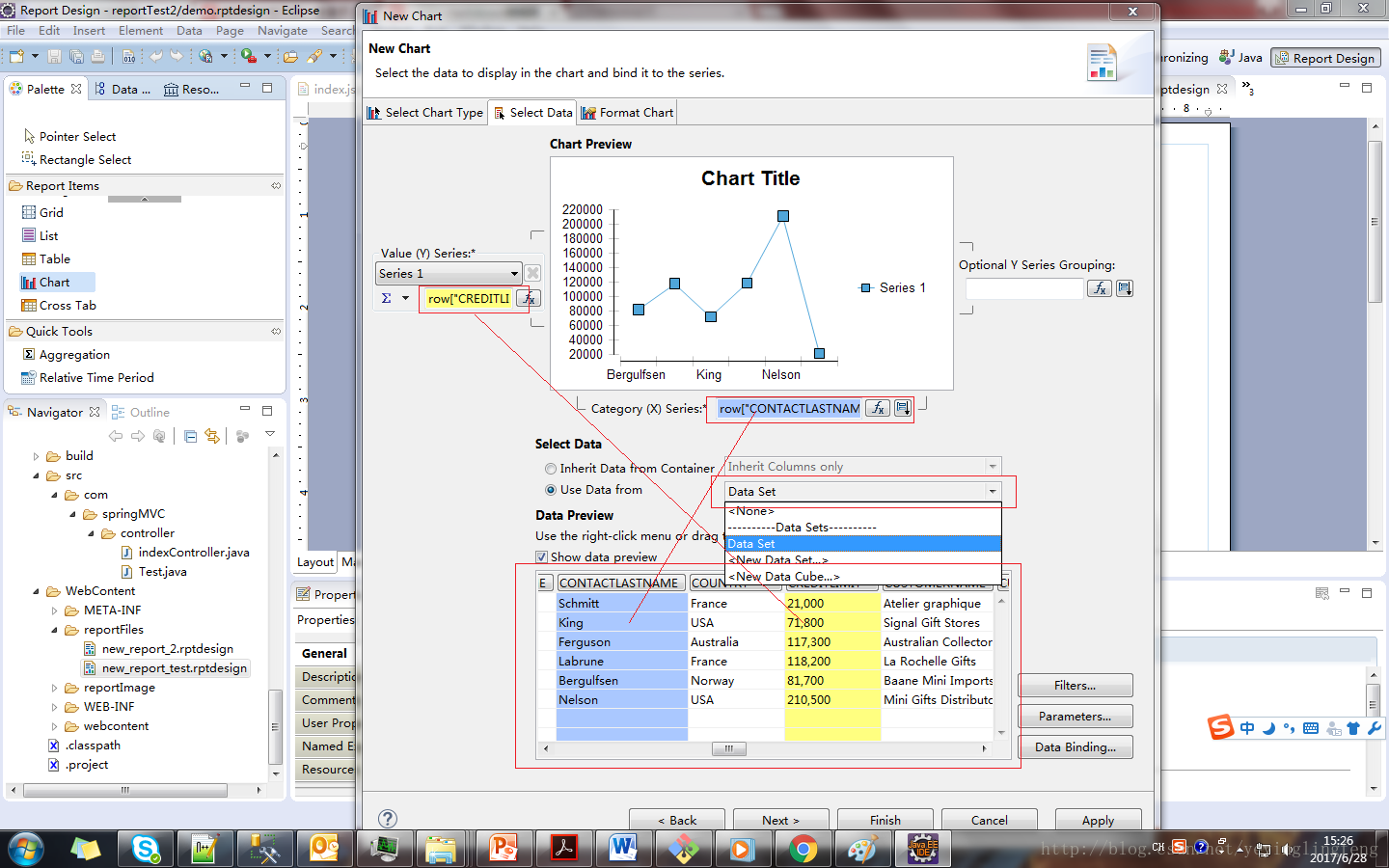The width and height of the screenshot is (1389, 868).
Task: Select the Grid report item icon
Action: 29,212
